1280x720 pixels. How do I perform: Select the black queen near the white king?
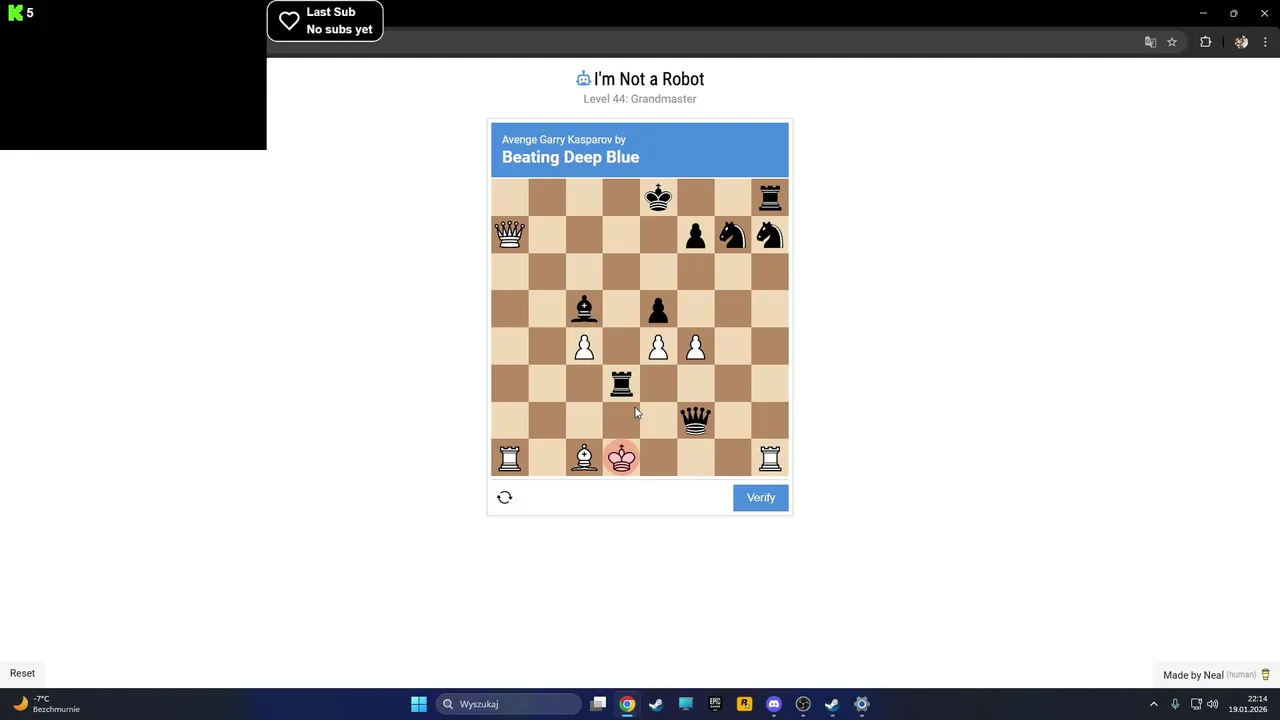(695, 420)
